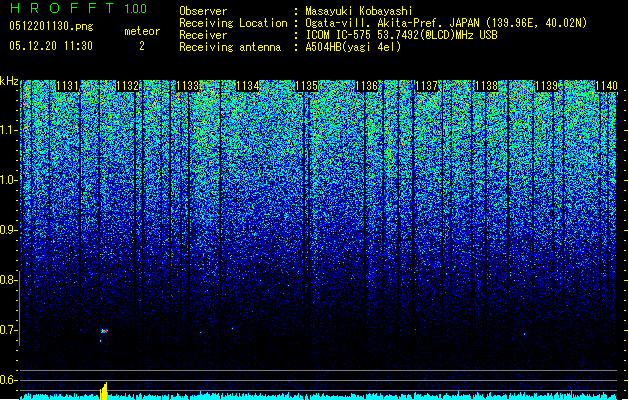
Task: Click the 1.0 kHz axis label
Action: [9, 181]
